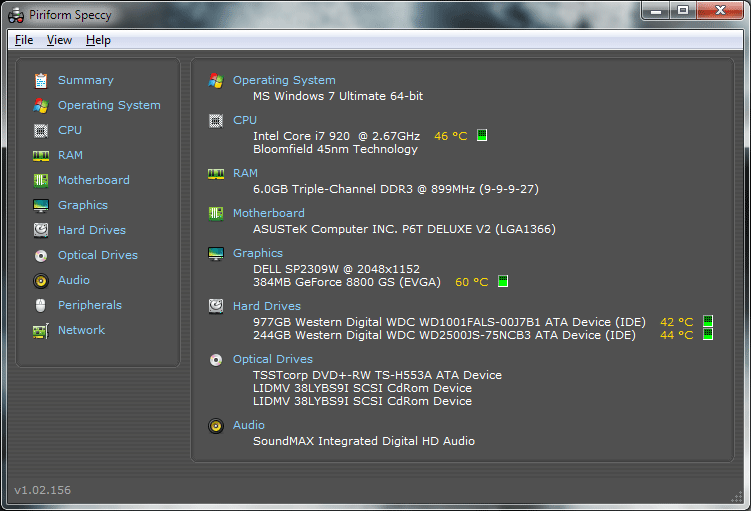Click the green indicator beside hard drive 44 °C

tap(707, 334)
